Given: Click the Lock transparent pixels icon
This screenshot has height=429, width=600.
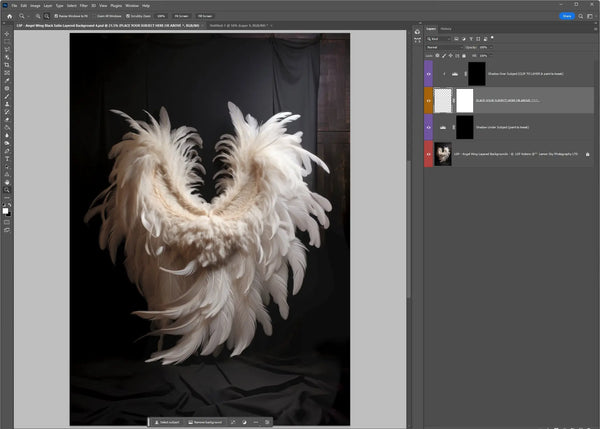Looking at the screenshot, I should point(439,55).
